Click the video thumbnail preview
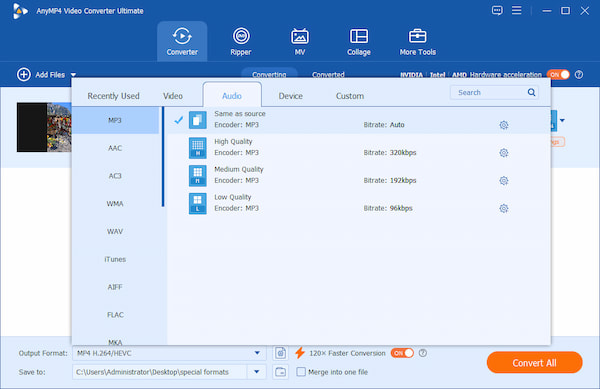 pyautogui.click(x=44, y=127)
